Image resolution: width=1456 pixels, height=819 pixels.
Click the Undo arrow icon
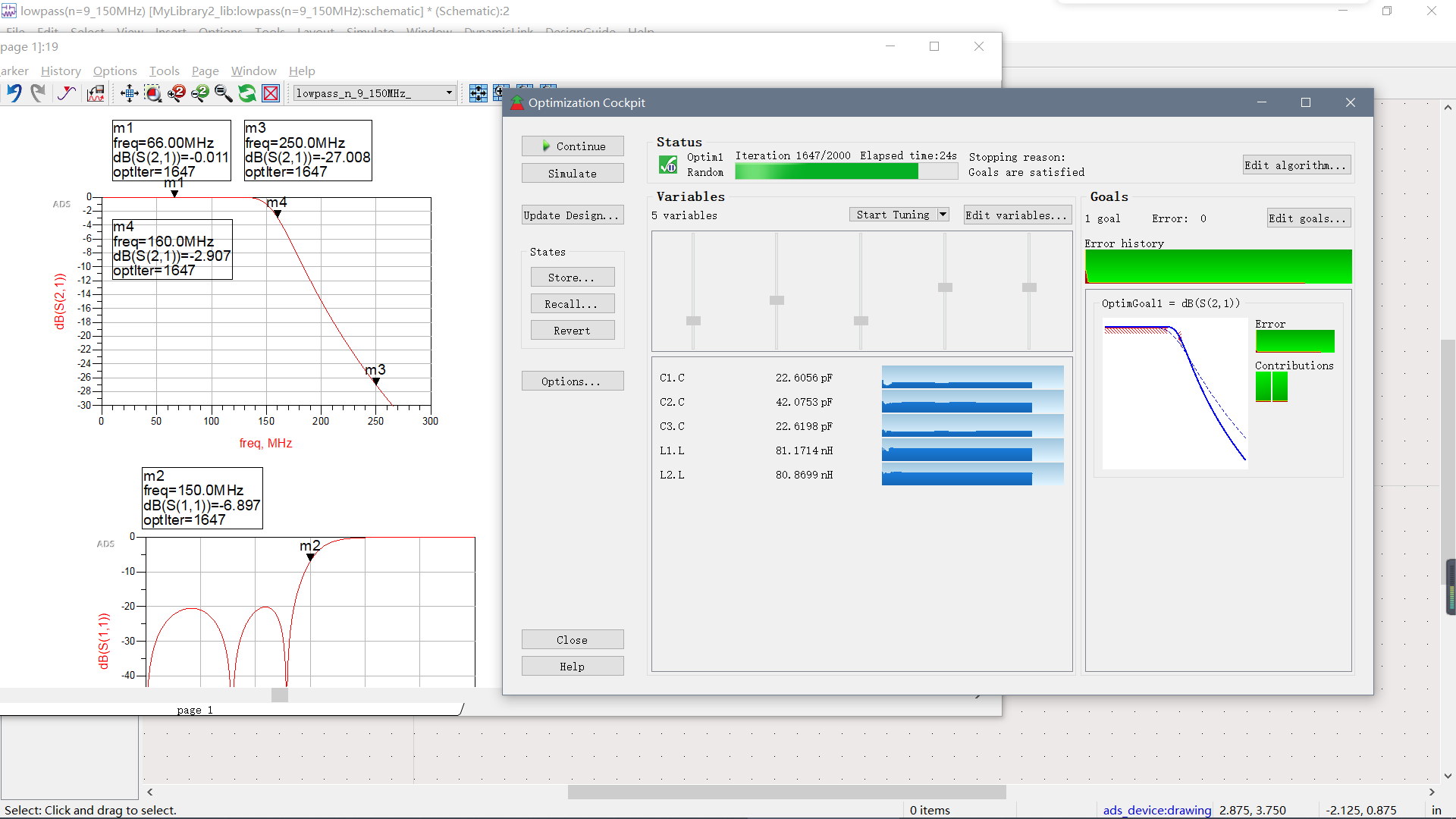point(14,93)
